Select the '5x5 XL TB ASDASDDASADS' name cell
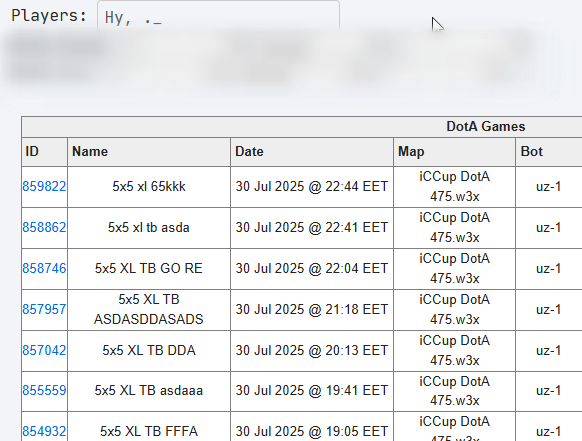Screen dimensions: 582x441 tap(149, 310)
